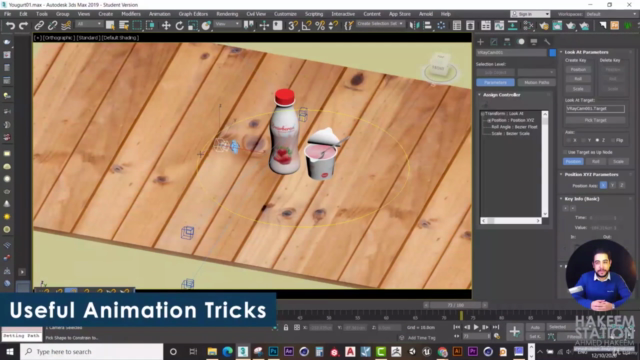Open the Graph Editors menu
Viewport: 640px width, 360px height.
(x=193, y=14)
